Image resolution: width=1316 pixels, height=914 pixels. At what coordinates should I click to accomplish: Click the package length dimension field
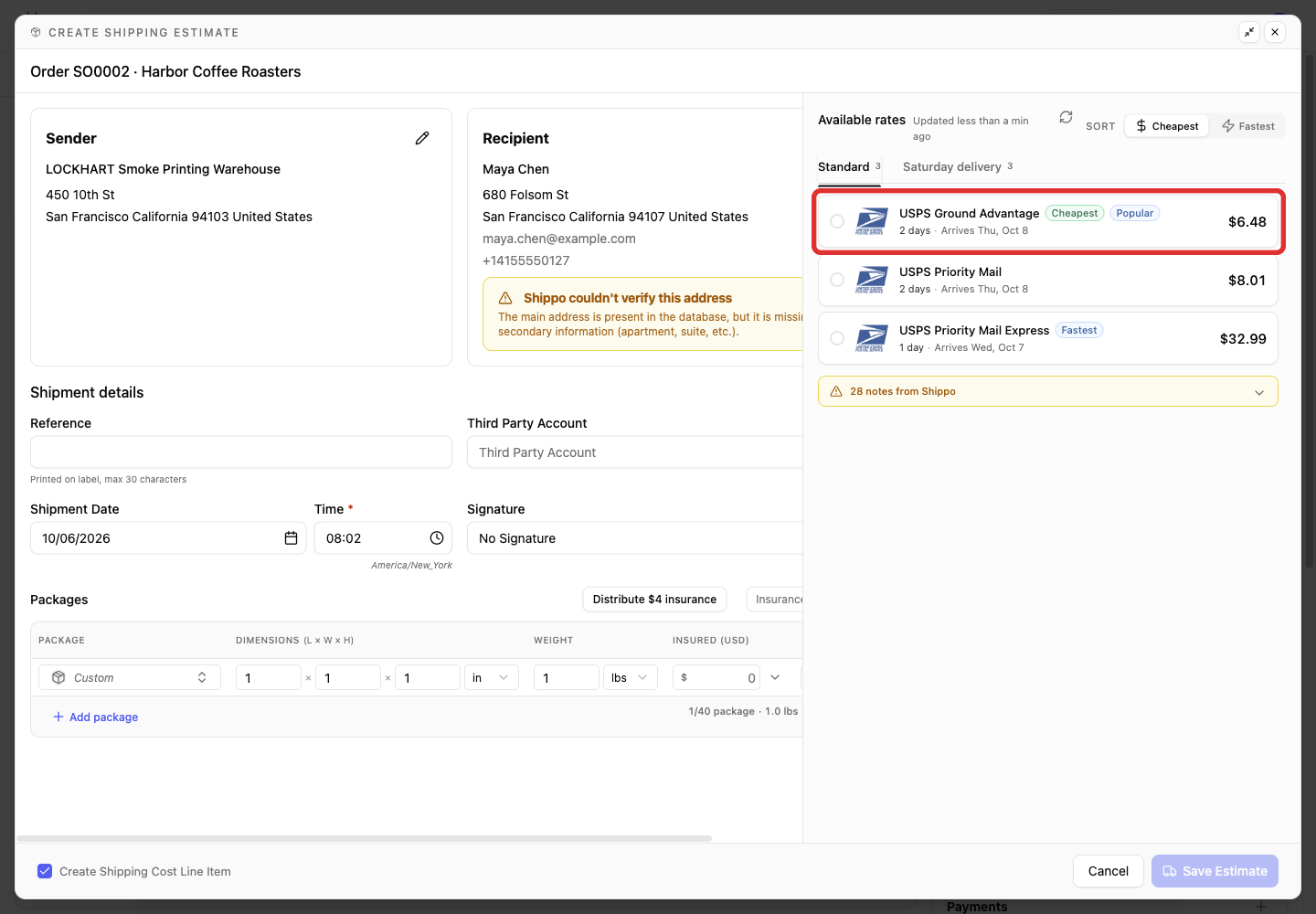[269, 677]
